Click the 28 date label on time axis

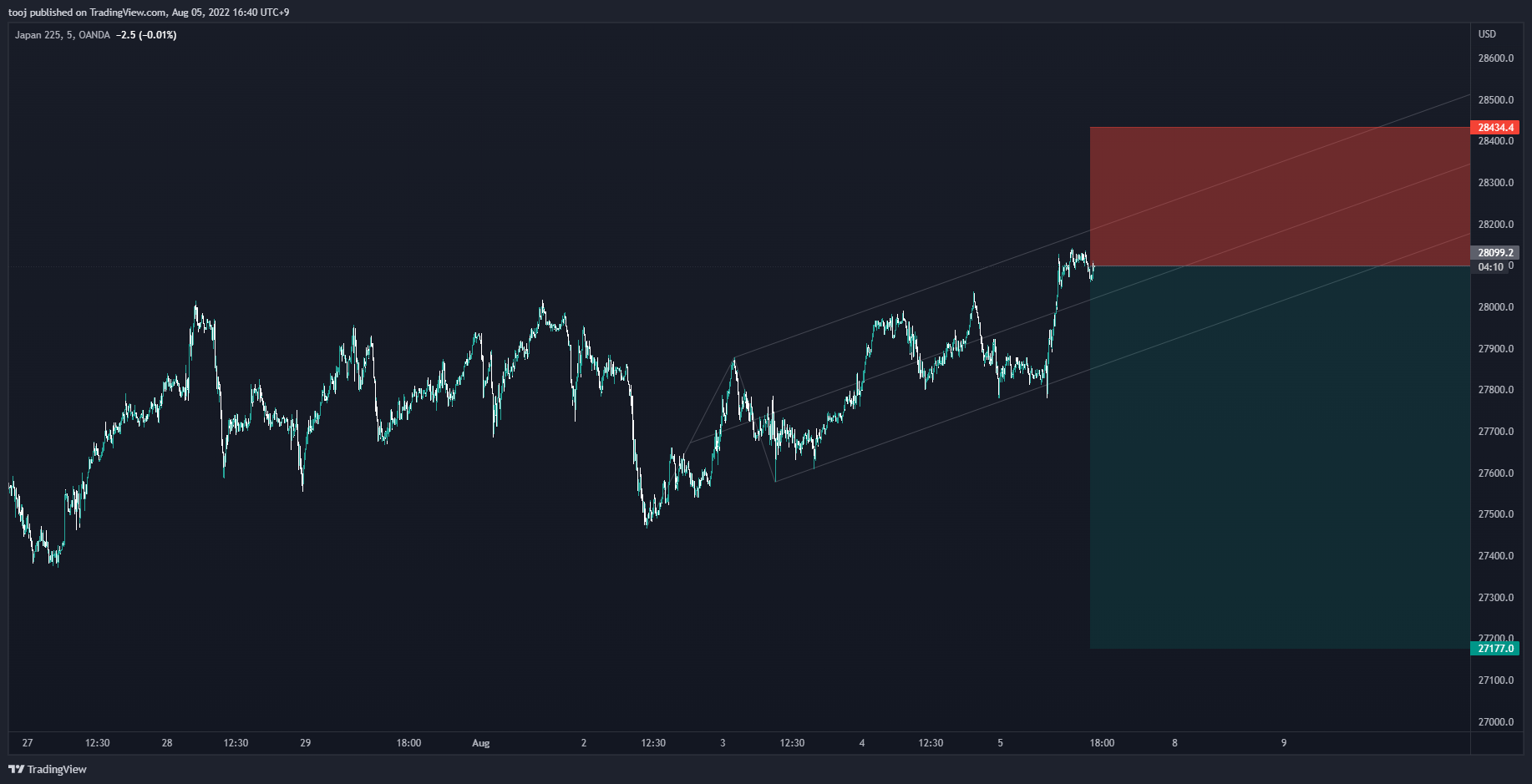coord(167,743)
